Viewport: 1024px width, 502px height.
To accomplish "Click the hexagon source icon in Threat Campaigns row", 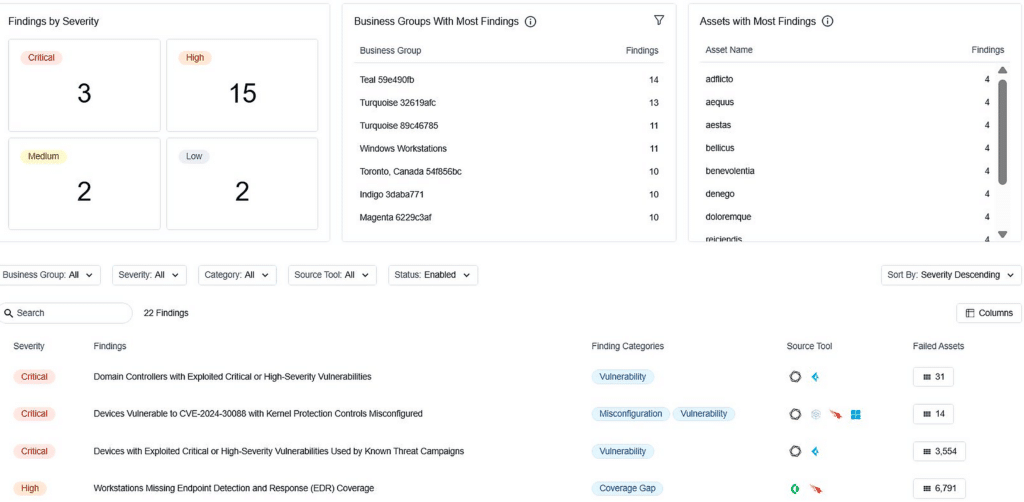I will pyautogui.click(x=795, y=451).
